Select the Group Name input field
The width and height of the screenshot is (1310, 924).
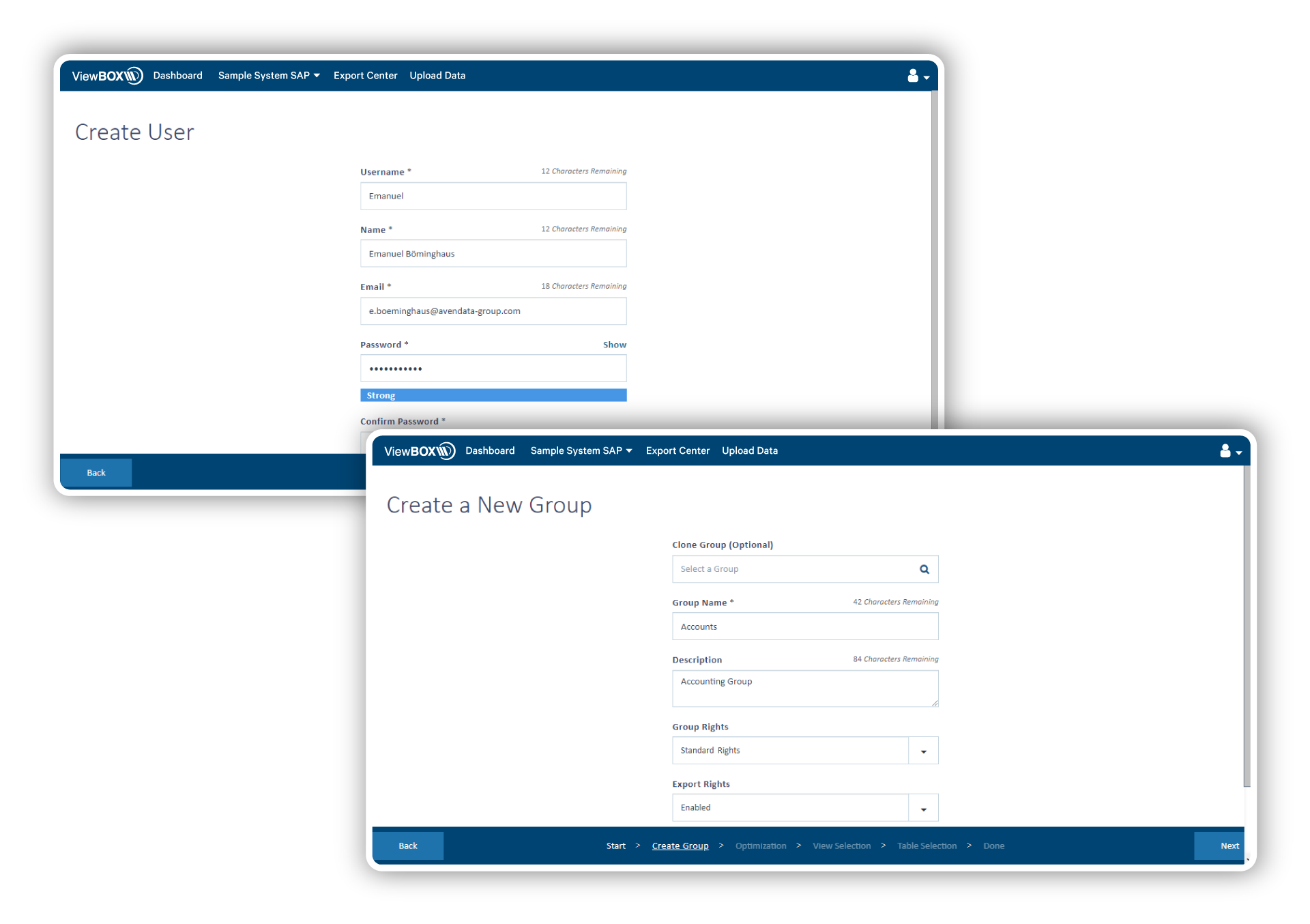pyautogui.click(x=804, y=626)
